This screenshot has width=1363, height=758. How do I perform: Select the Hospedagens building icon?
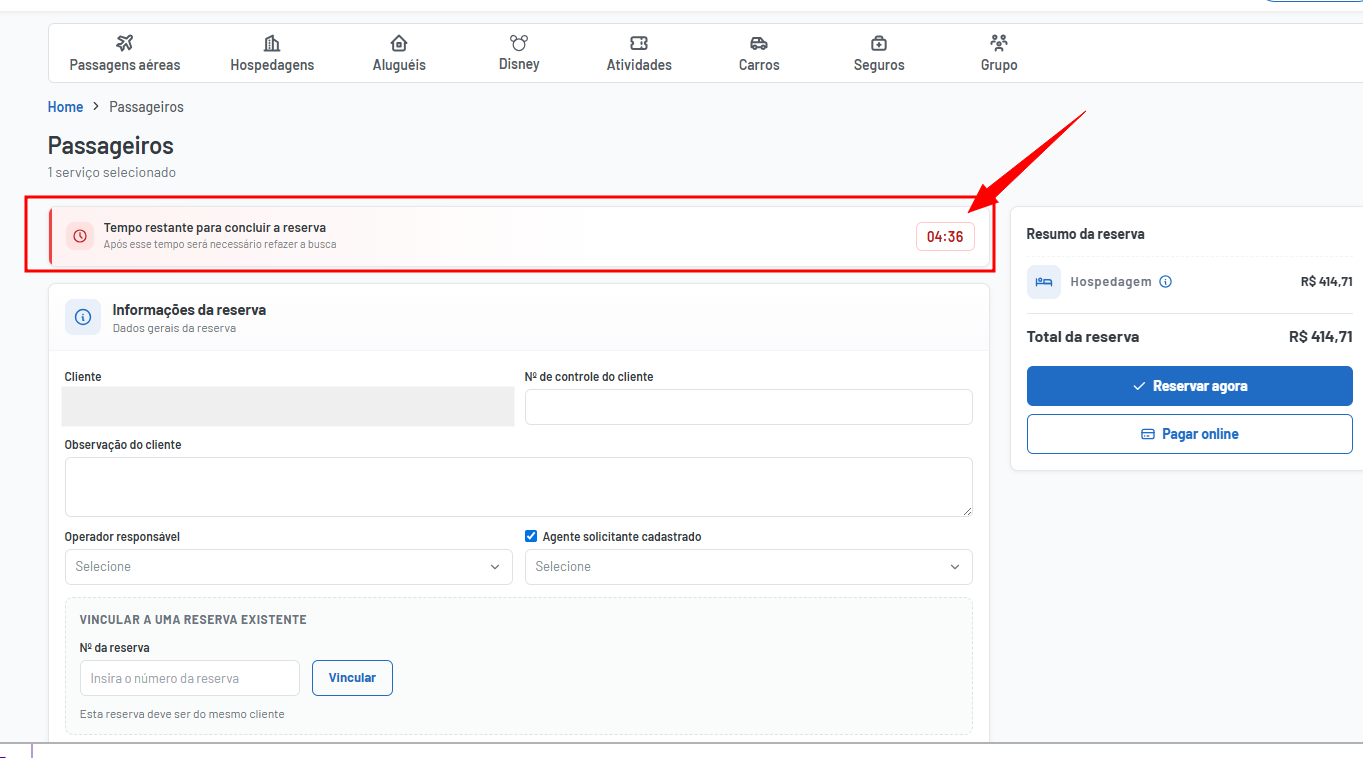point(272,43)
